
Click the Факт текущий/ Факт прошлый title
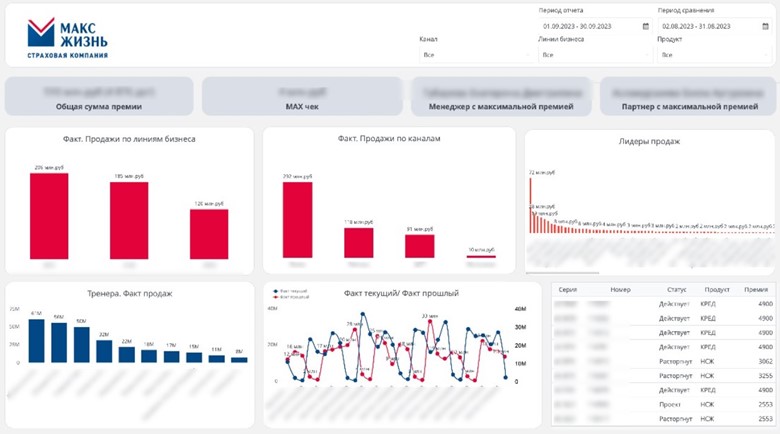[x=401, y=293]
